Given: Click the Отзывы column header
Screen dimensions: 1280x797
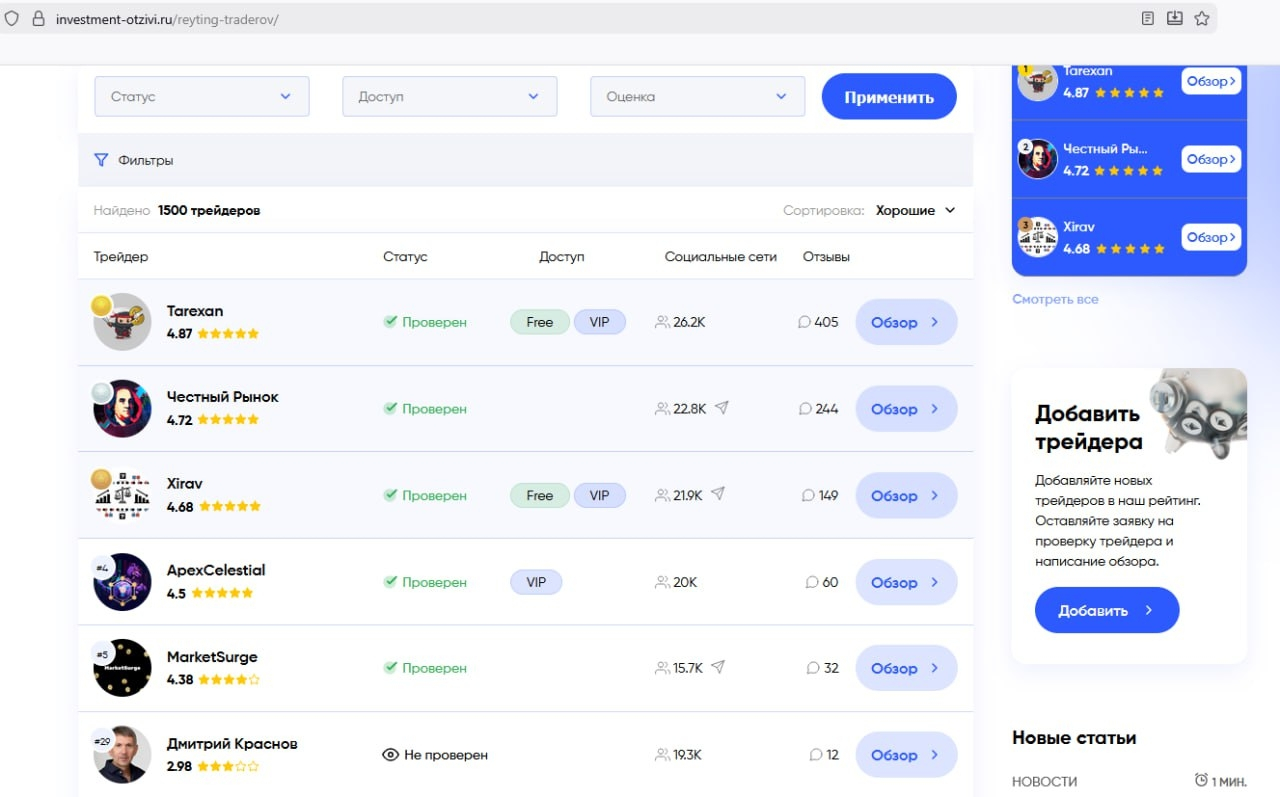Looking at the screenshot, I should point(826,257).
